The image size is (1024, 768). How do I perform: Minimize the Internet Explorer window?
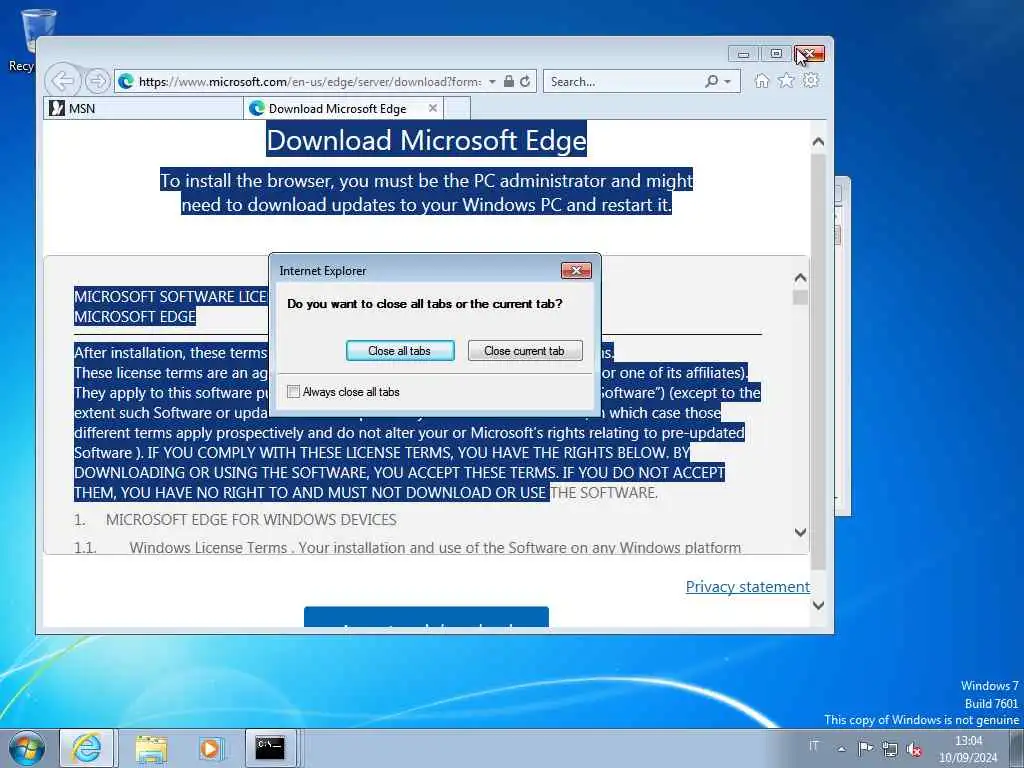coord(743,54)
